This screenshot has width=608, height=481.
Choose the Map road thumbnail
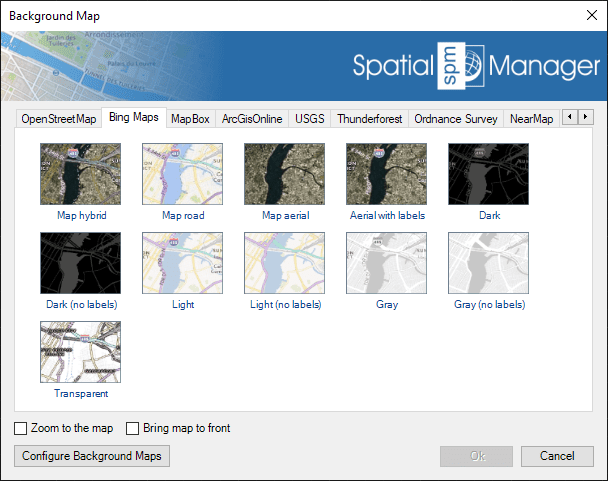(x=182, y=174)
